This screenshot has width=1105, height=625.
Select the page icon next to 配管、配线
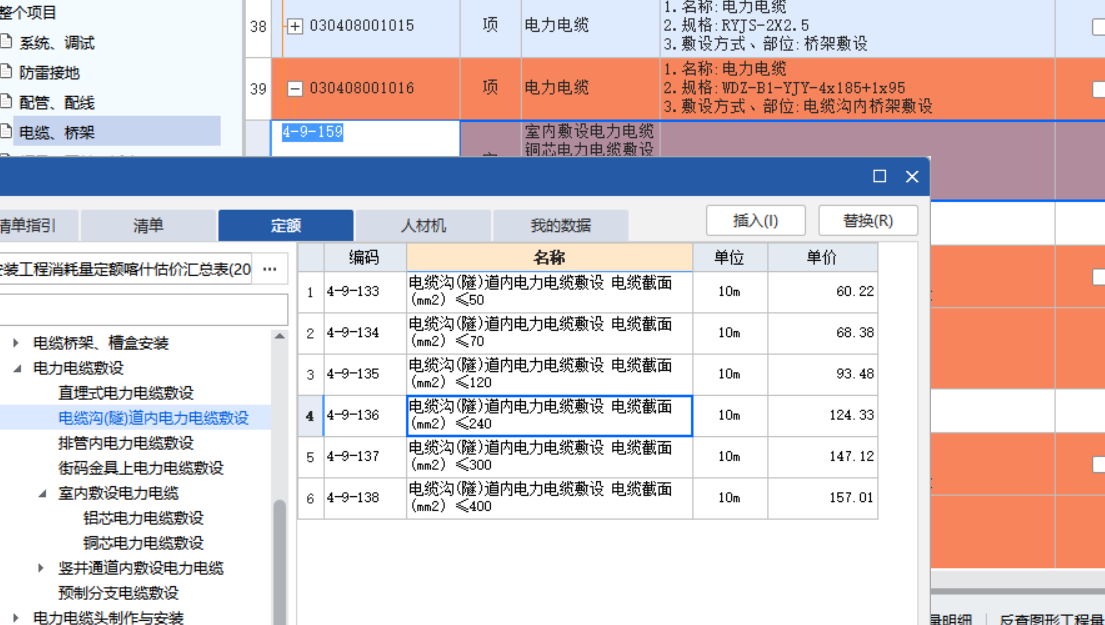(x=7, y=101)
